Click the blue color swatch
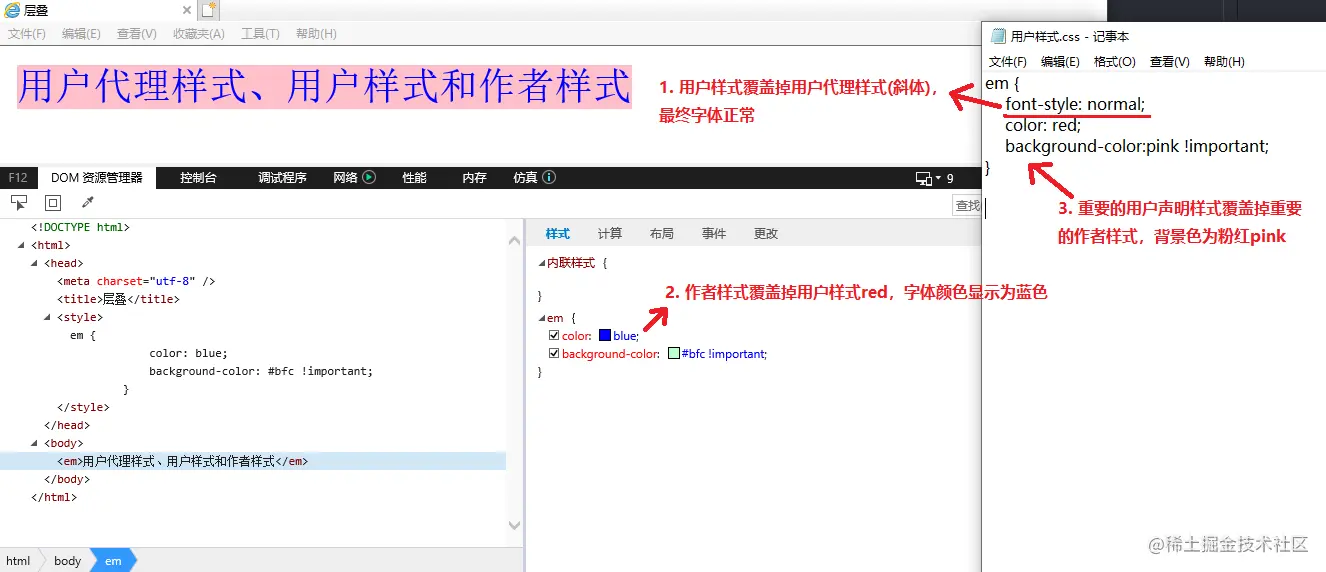 [x=604, y=336]
